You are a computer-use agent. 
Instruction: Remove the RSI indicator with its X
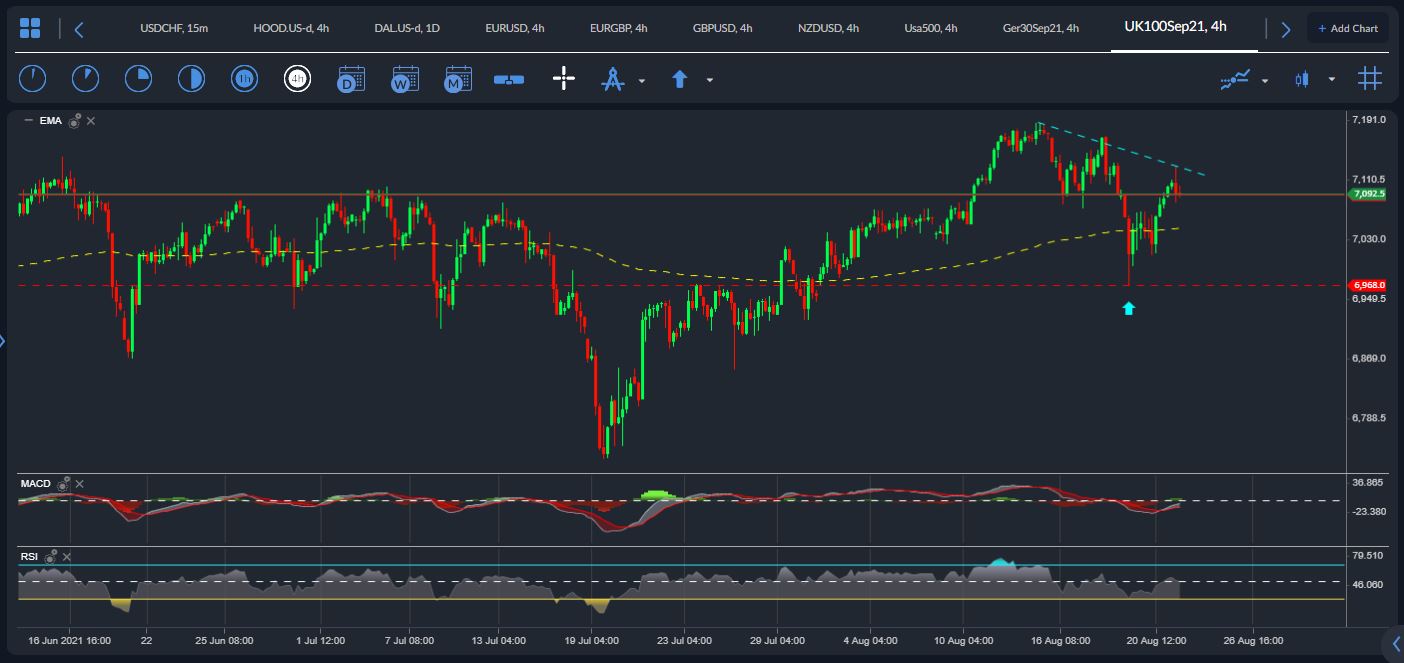[x=67, y=556]
